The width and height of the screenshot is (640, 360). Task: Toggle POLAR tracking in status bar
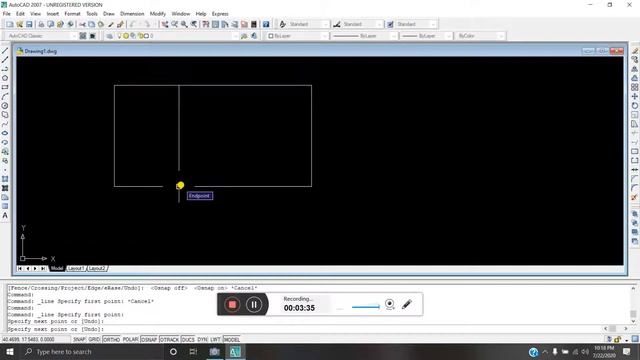point(130,340)
